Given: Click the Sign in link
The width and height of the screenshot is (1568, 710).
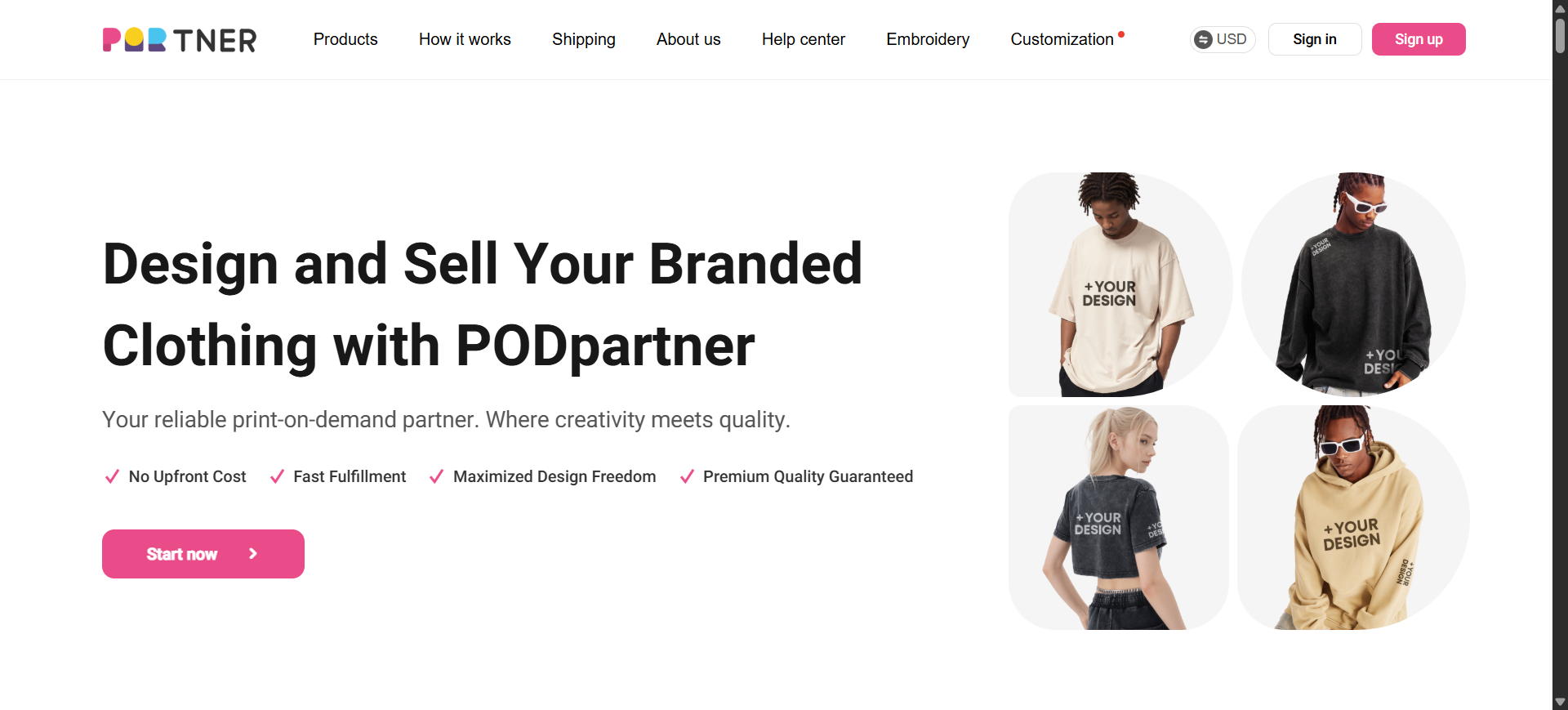Looking at the screenshot, I should point(1315,39).
